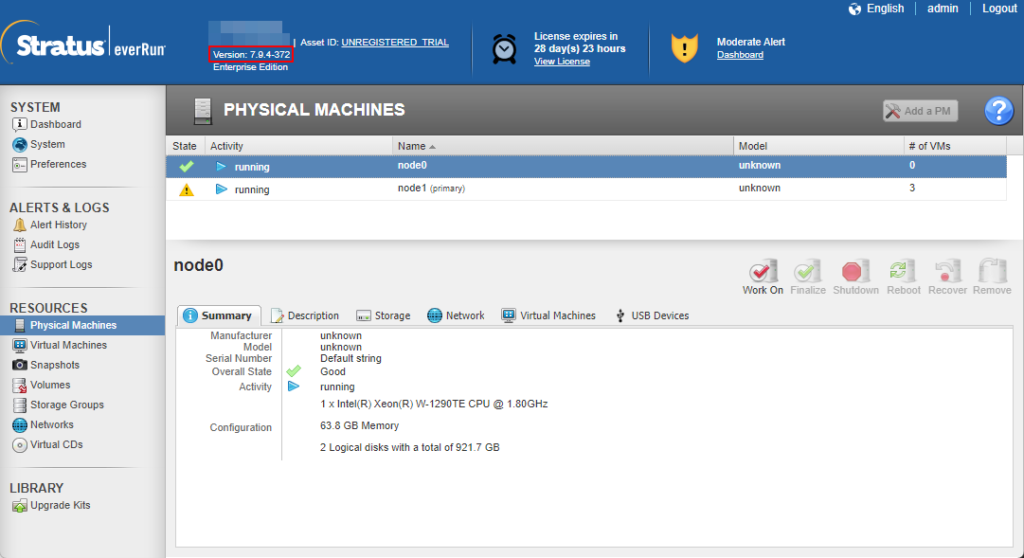Click the globe icon next to English
The width and height of the screenshot is (1024, 558).
click(x=854, y=9)
